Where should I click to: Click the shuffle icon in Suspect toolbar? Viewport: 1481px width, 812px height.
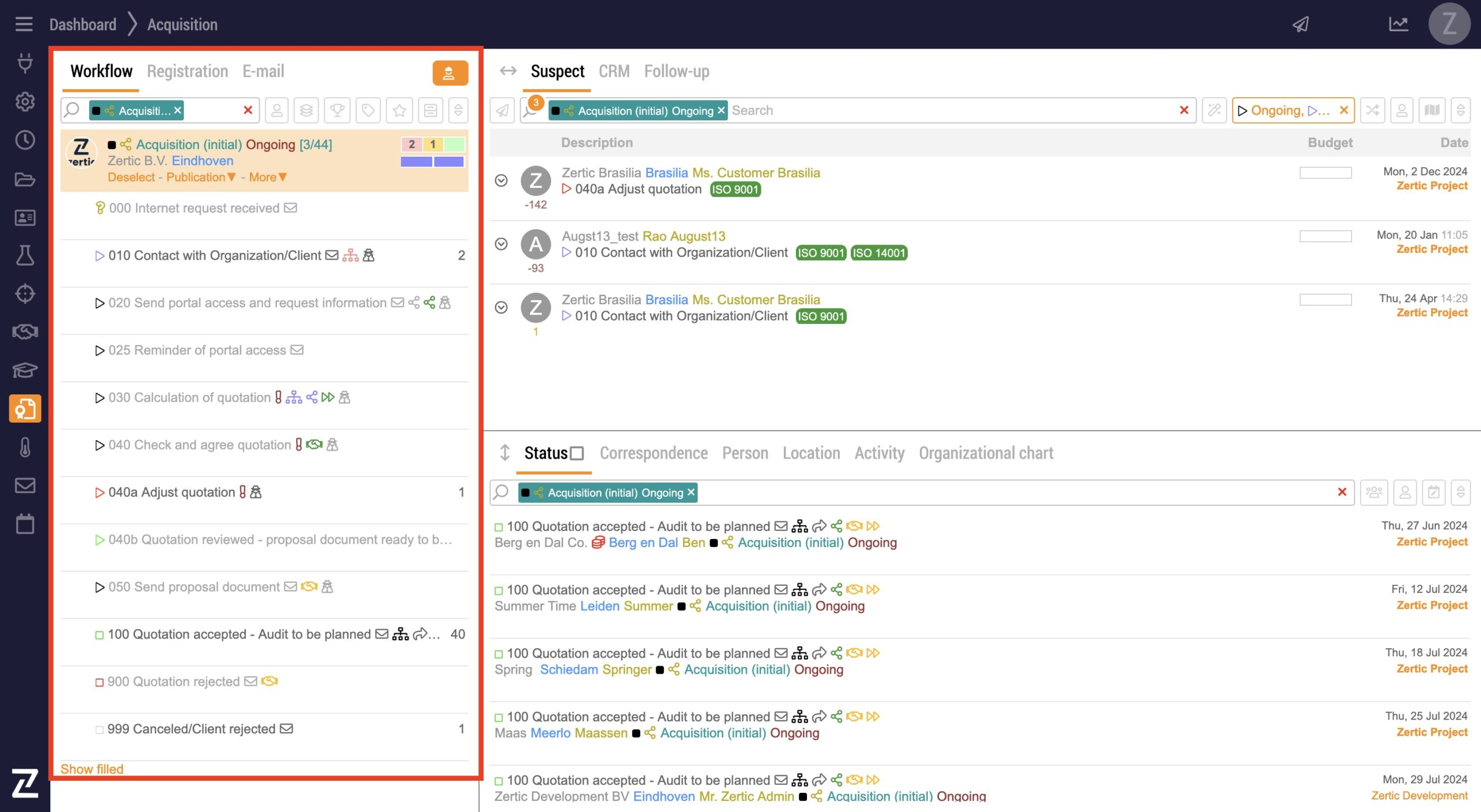pos(1372,110)
